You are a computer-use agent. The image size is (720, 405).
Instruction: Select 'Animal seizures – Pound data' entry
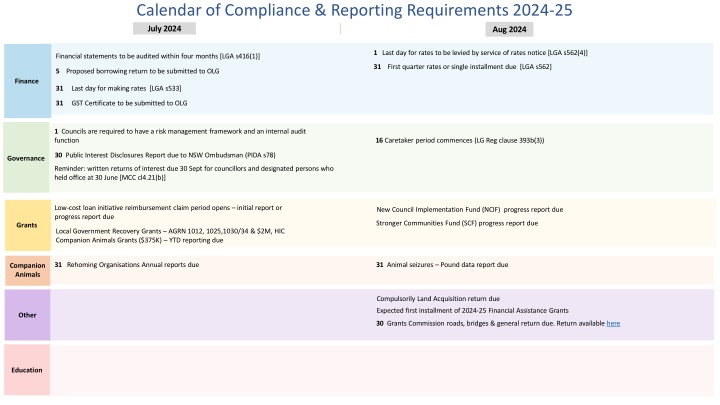click(442, 264)
